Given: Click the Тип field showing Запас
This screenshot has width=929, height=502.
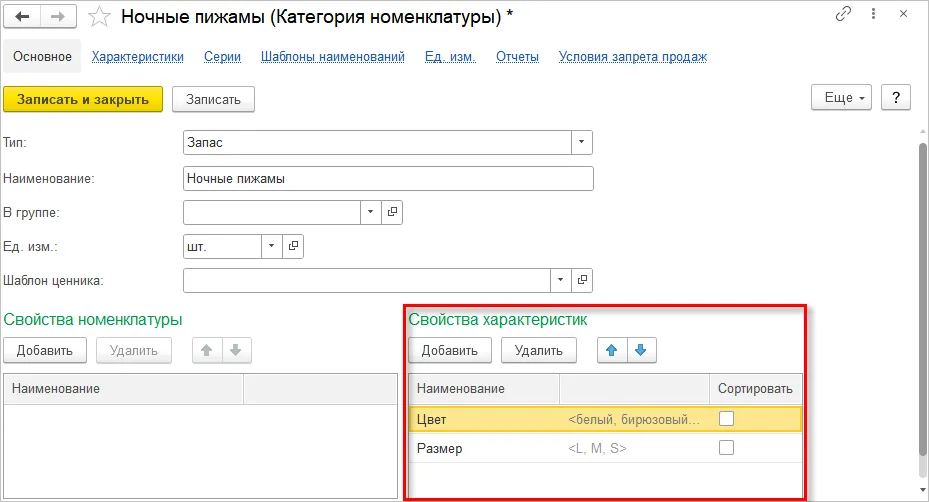Looking at the screenshot, I should (x=377, y=142).
